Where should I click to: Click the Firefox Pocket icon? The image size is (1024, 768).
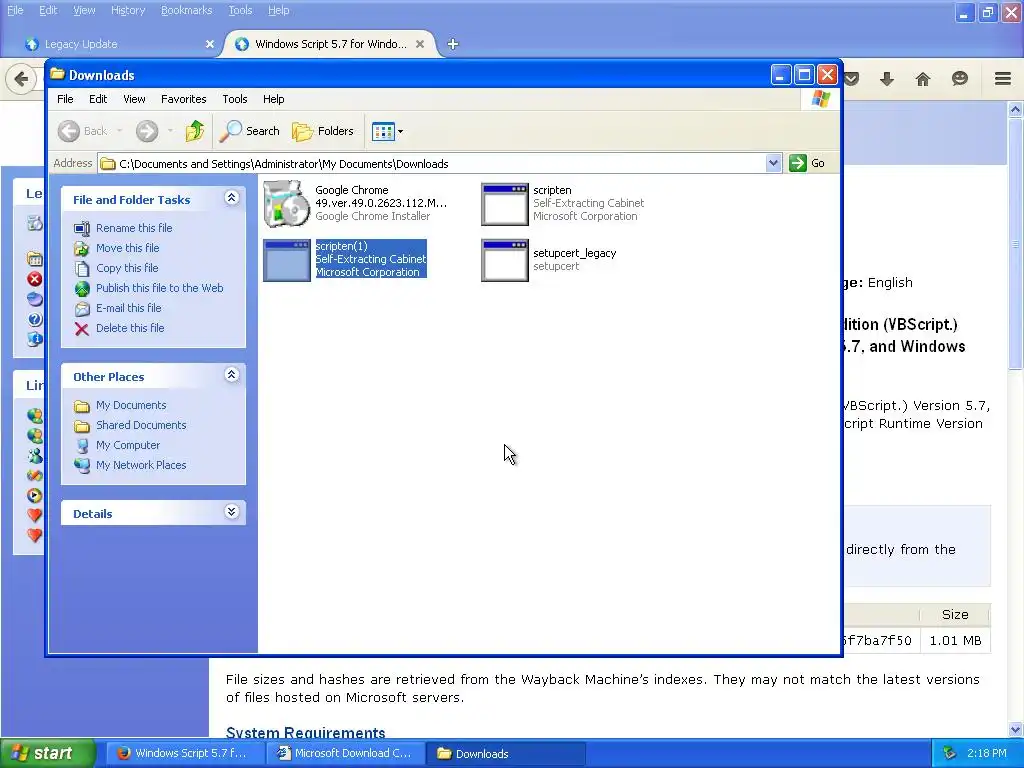coord(851,79)
